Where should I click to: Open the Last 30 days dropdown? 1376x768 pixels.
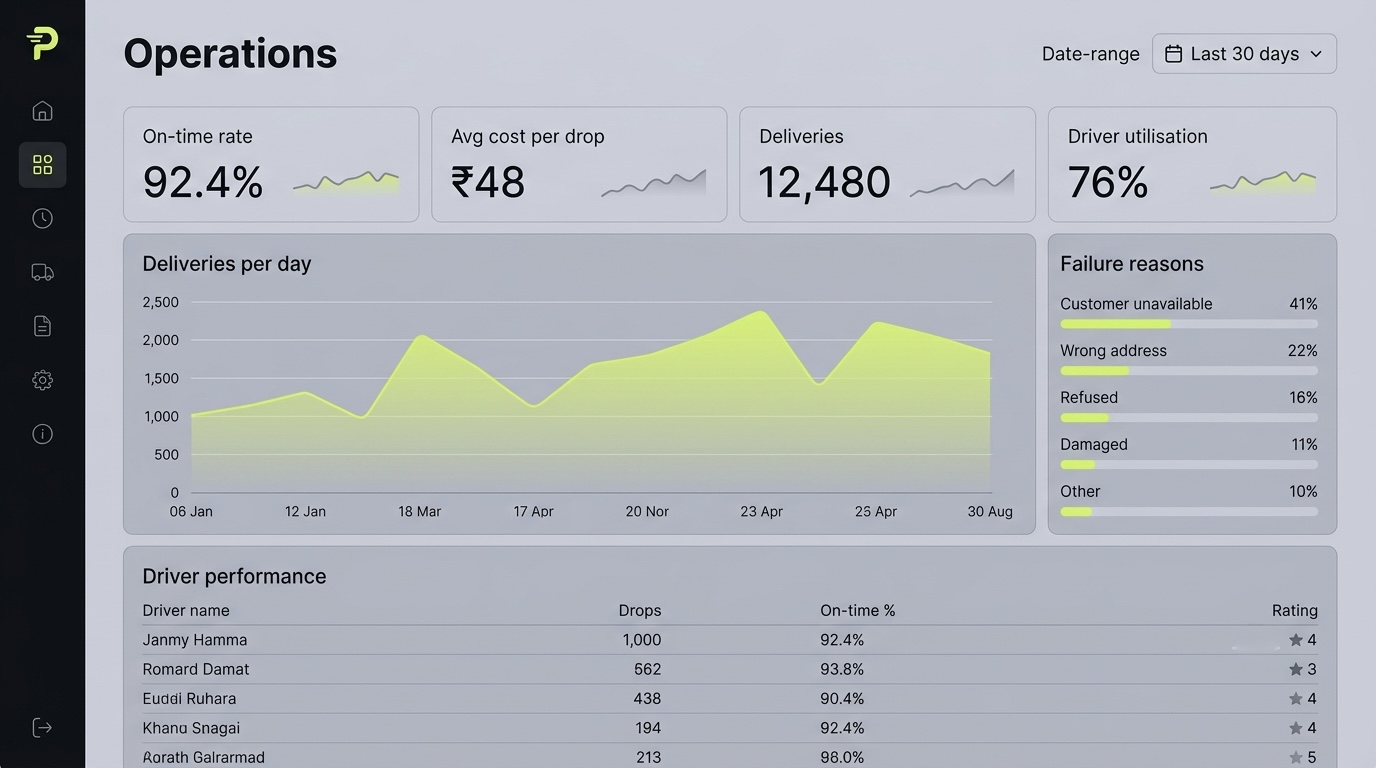[x=1244, y=54]
